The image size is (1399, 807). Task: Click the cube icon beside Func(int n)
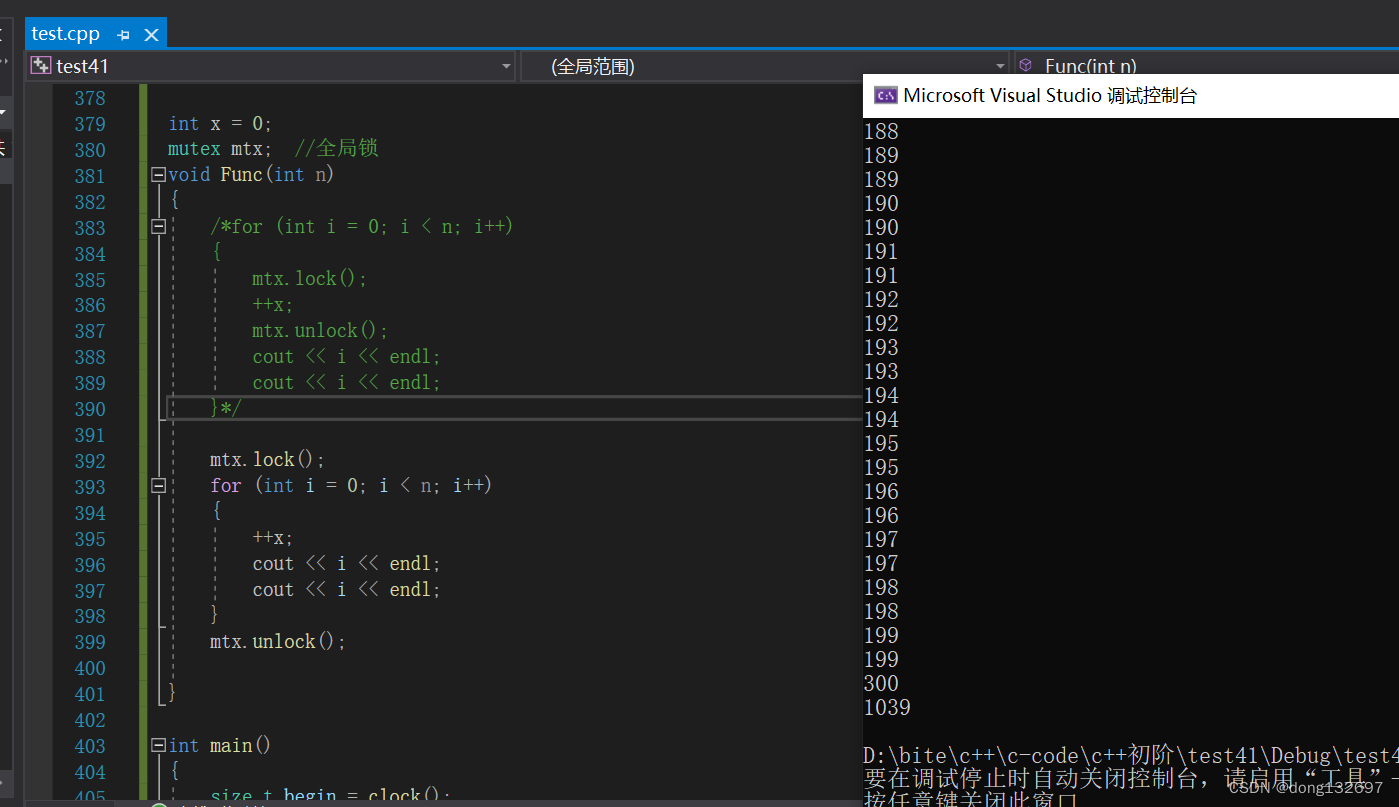click(1025, 65)
